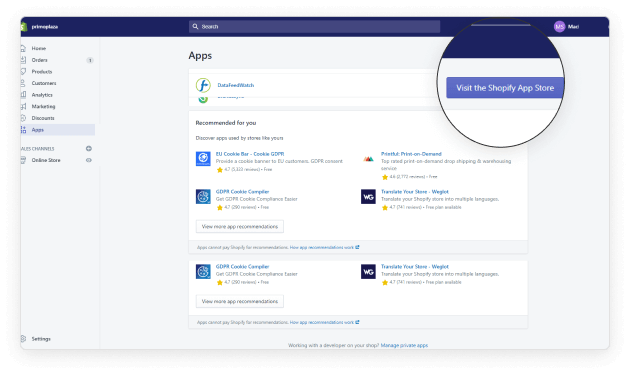Image resolution: width=630 pixels, height=374 pixels.
Task: Click View more app recommendations in Recommended section
Action: pyautogui.click(x=240, y=227)
